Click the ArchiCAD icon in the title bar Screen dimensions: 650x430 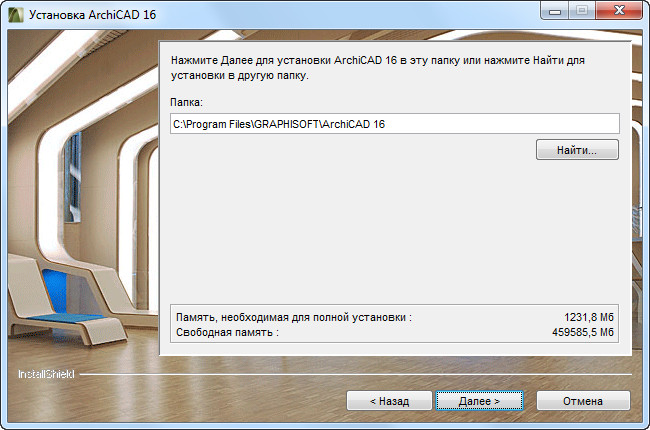[15, 15]
